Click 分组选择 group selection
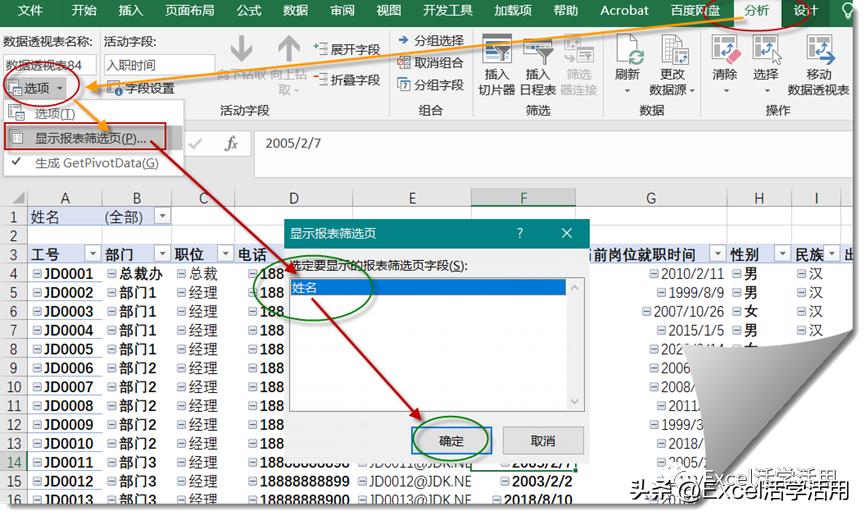This screenshot has height=516, width=865. coord(431,40)
